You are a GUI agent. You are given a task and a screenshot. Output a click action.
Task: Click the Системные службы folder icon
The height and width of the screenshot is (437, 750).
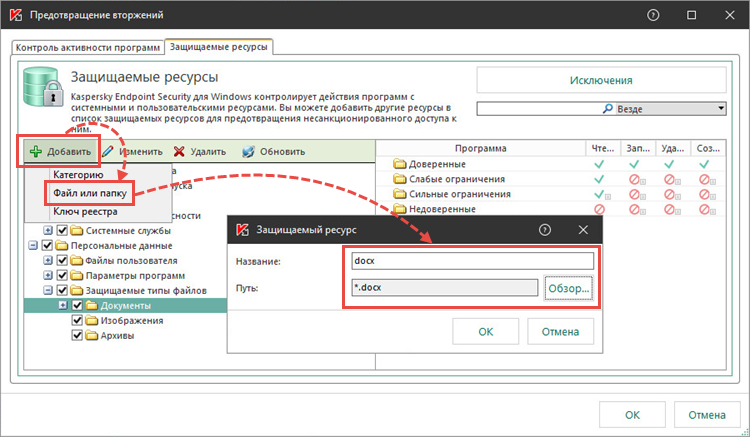click(x=77, y=230)
